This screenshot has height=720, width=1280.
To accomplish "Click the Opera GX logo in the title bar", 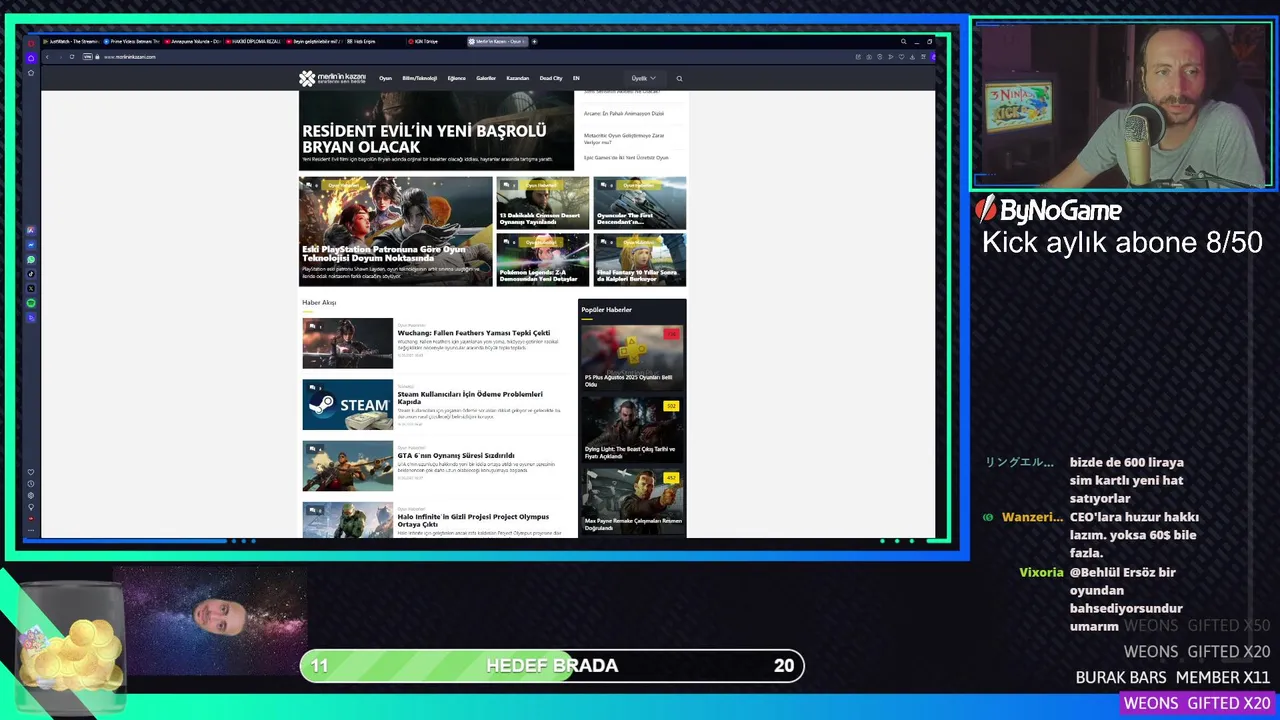I will click(31, 42).
